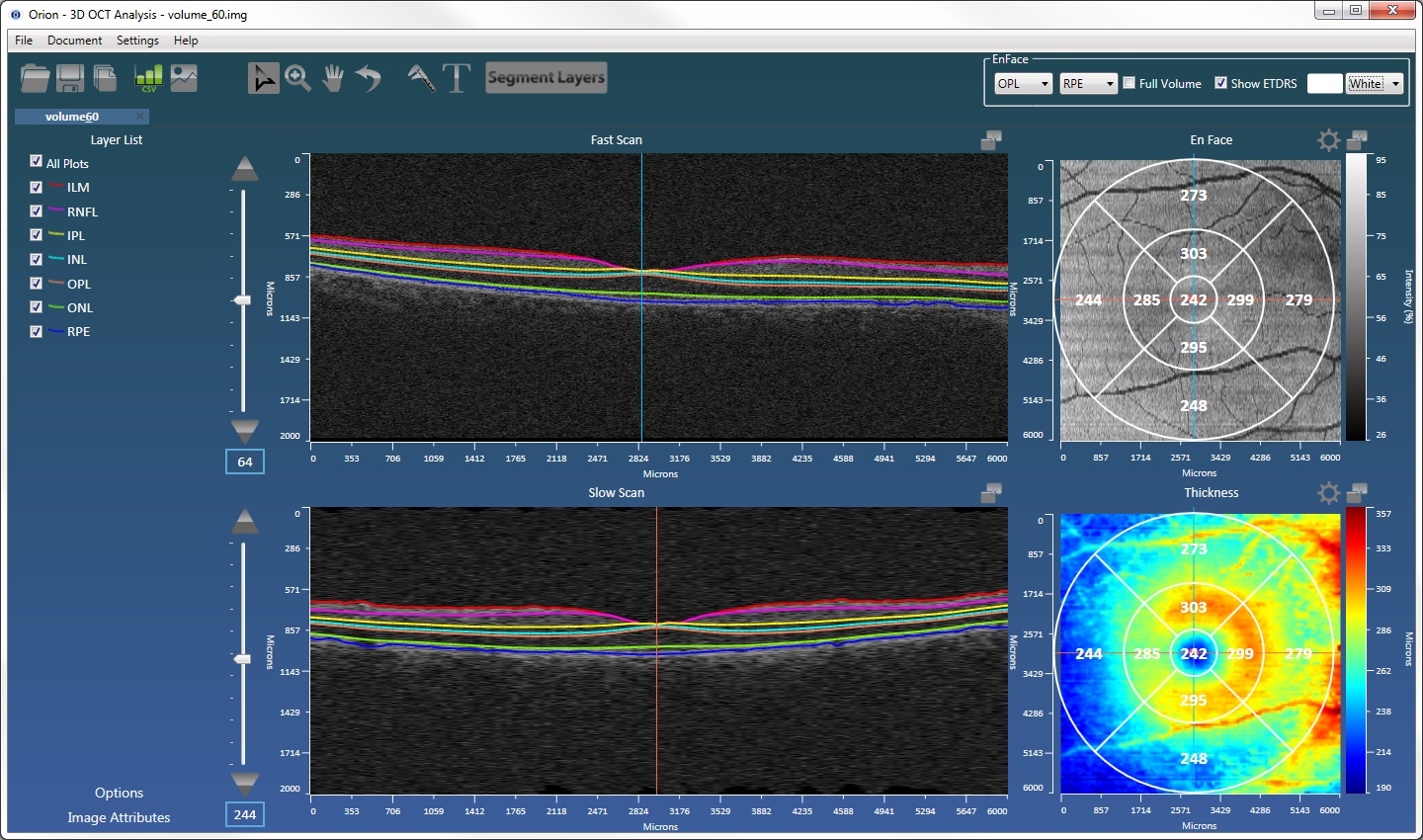Click the ETDRS value 279 in En Face image

tap(1298, 299)
